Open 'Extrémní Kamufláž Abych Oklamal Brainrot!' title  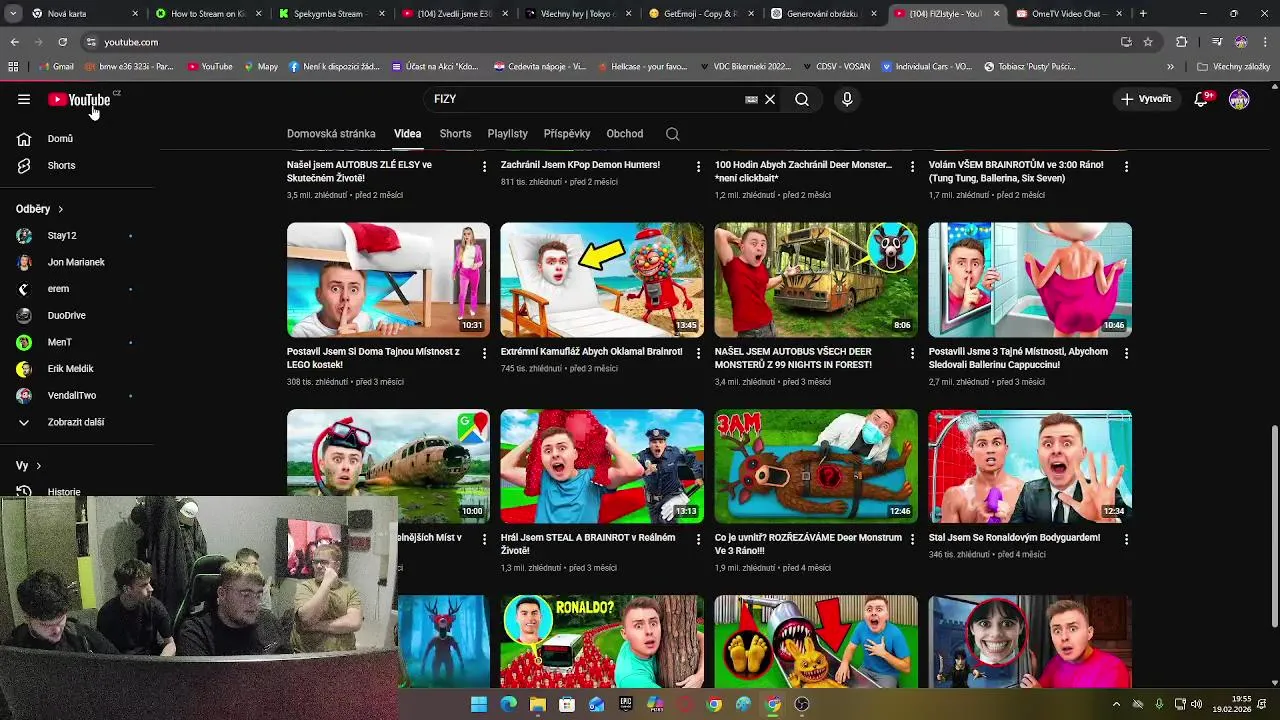[592, 352]
